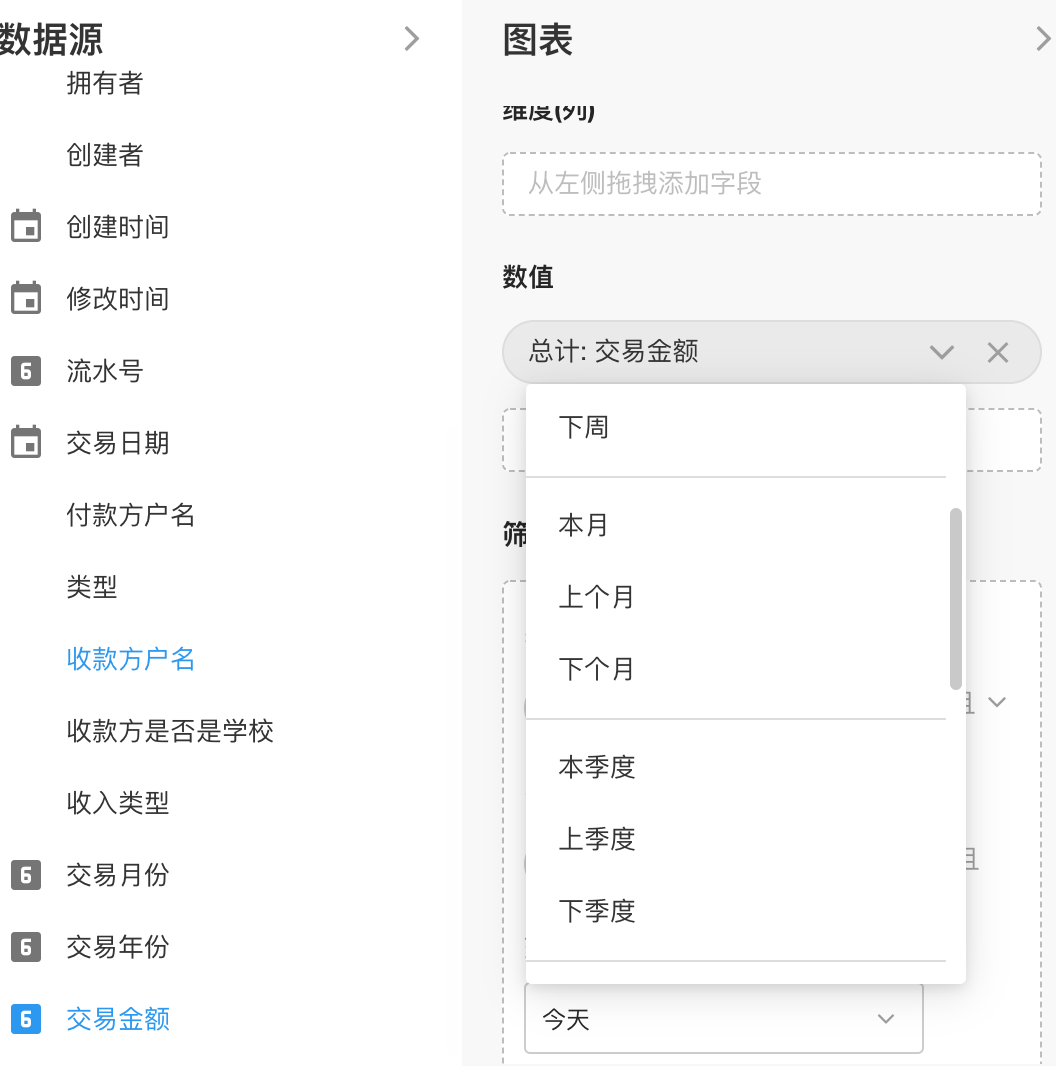Open the 总计: 交易金额 aggregation dropdown

[941, 352]
